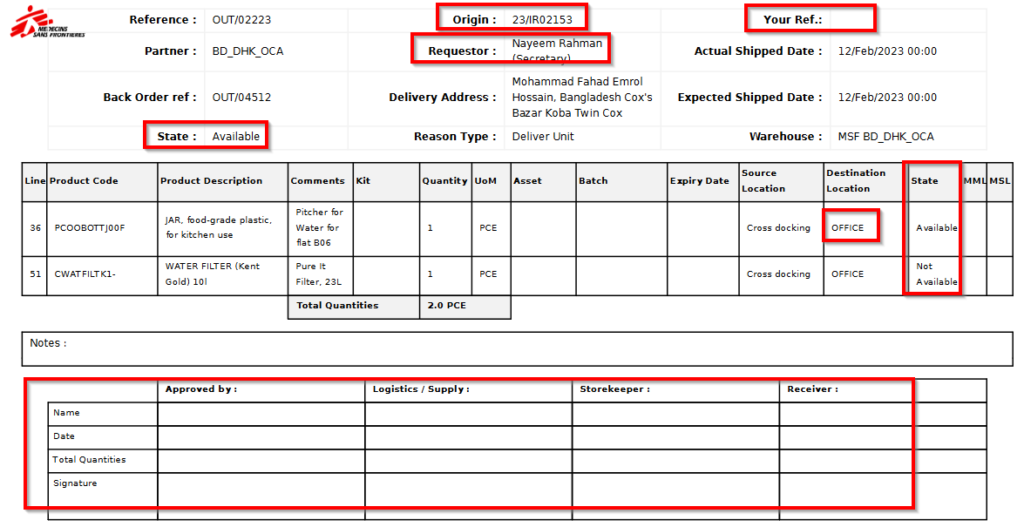Image resolution: width=1024 pixels, height=527 pixels.
Task: Click the Your Ref. label
Action: click(793, 20)
